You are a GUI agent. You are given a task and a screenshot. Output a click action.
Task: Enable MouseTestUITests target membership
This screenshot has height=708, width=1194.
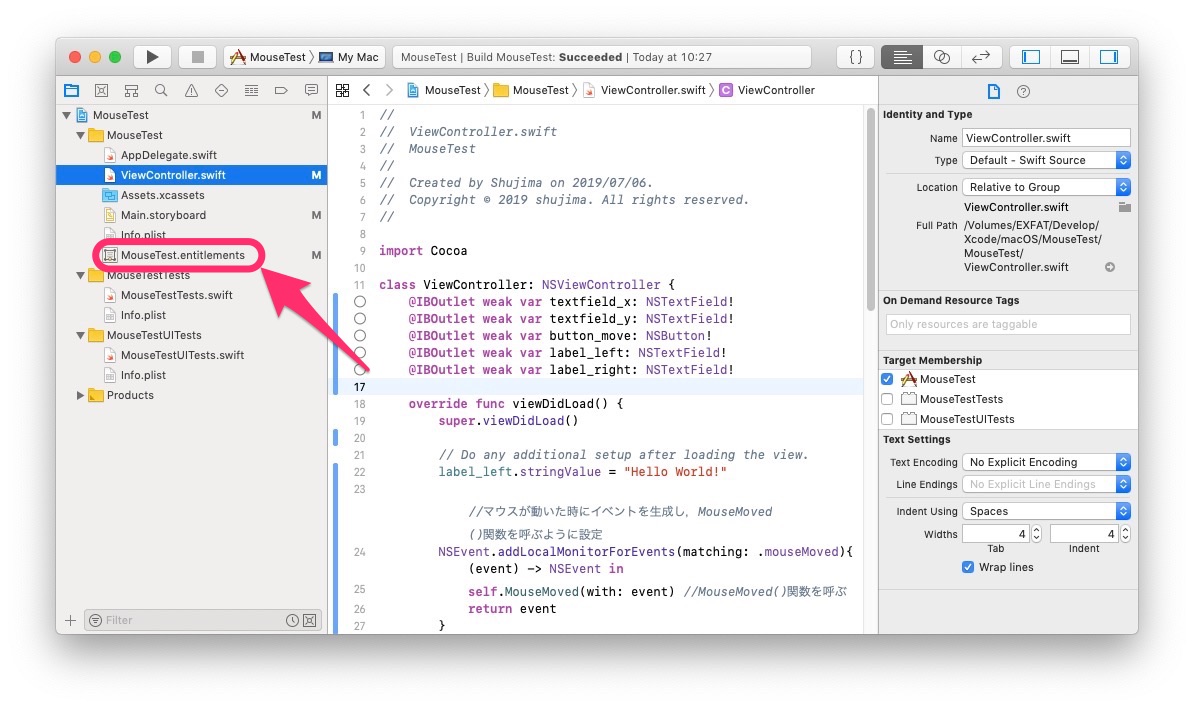[x=887, y=419]
